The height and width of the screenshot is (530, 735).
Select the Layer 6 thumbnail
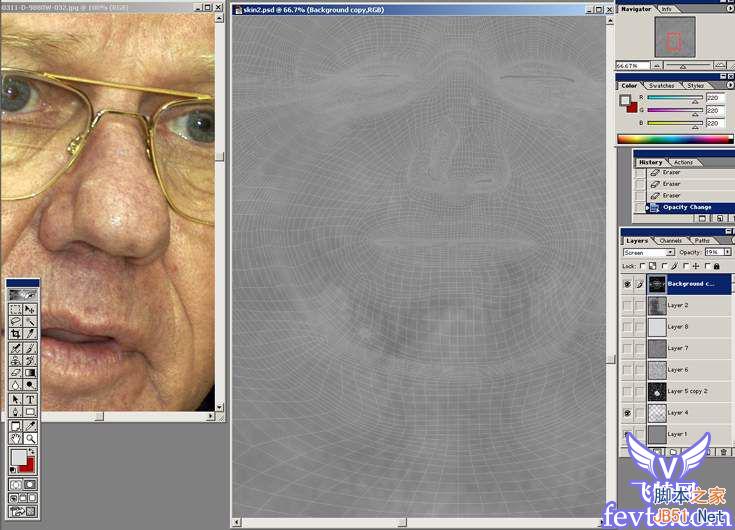pos(657,370)
